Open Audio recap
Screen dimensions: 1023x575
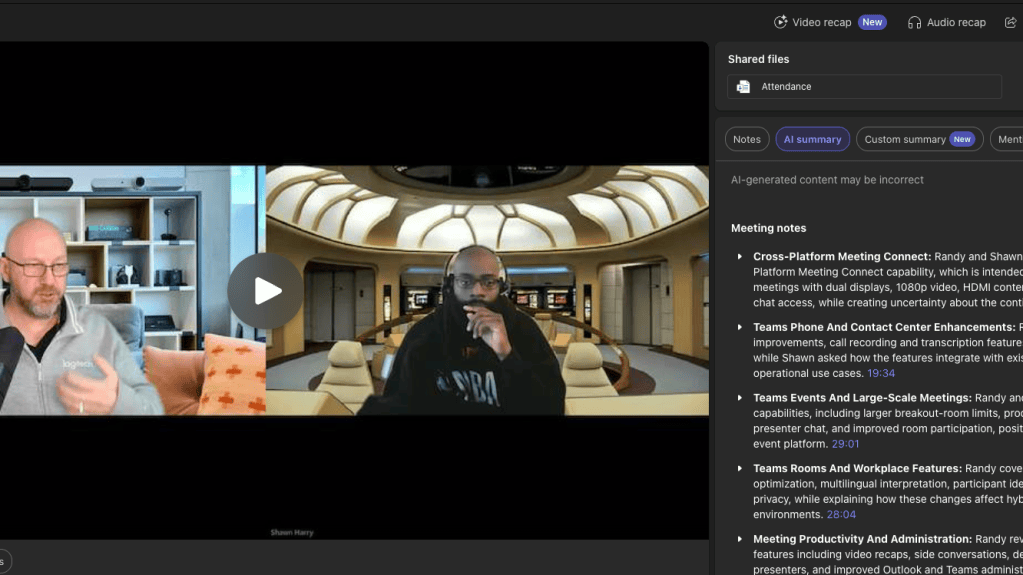pyautogui.click(x=947, y=22)
